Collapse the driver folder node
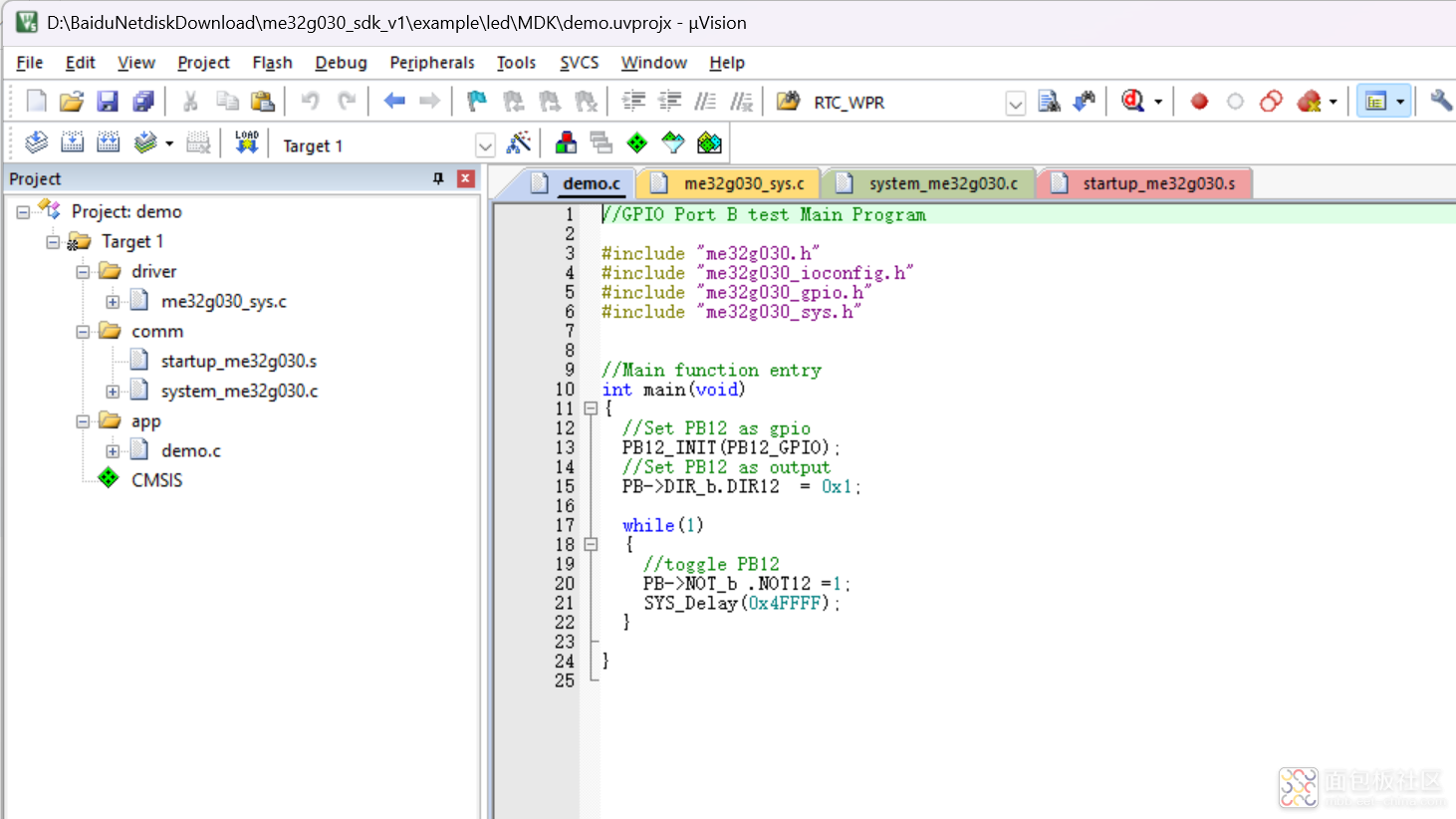The width and height of the screenshot is (1456, 819). [x=83, y=271]
